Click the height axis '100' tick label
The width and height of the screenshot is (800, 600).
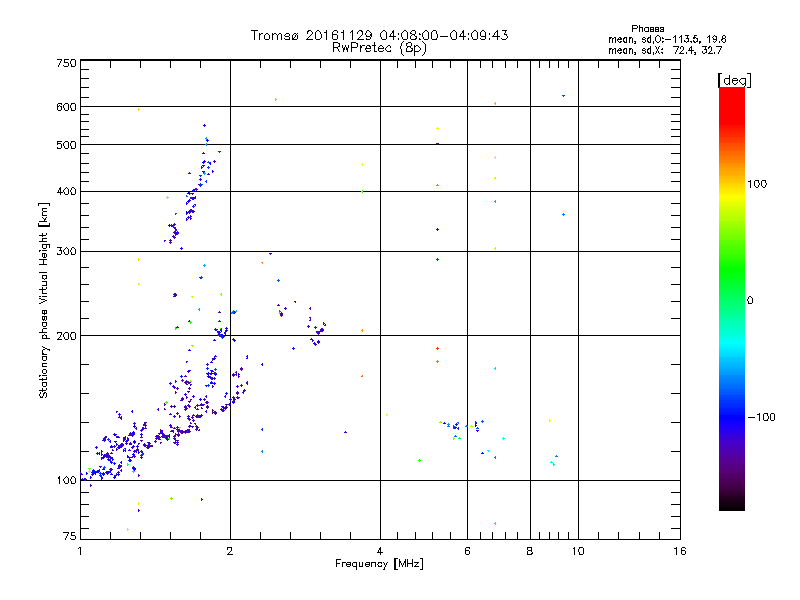(67, 480)
